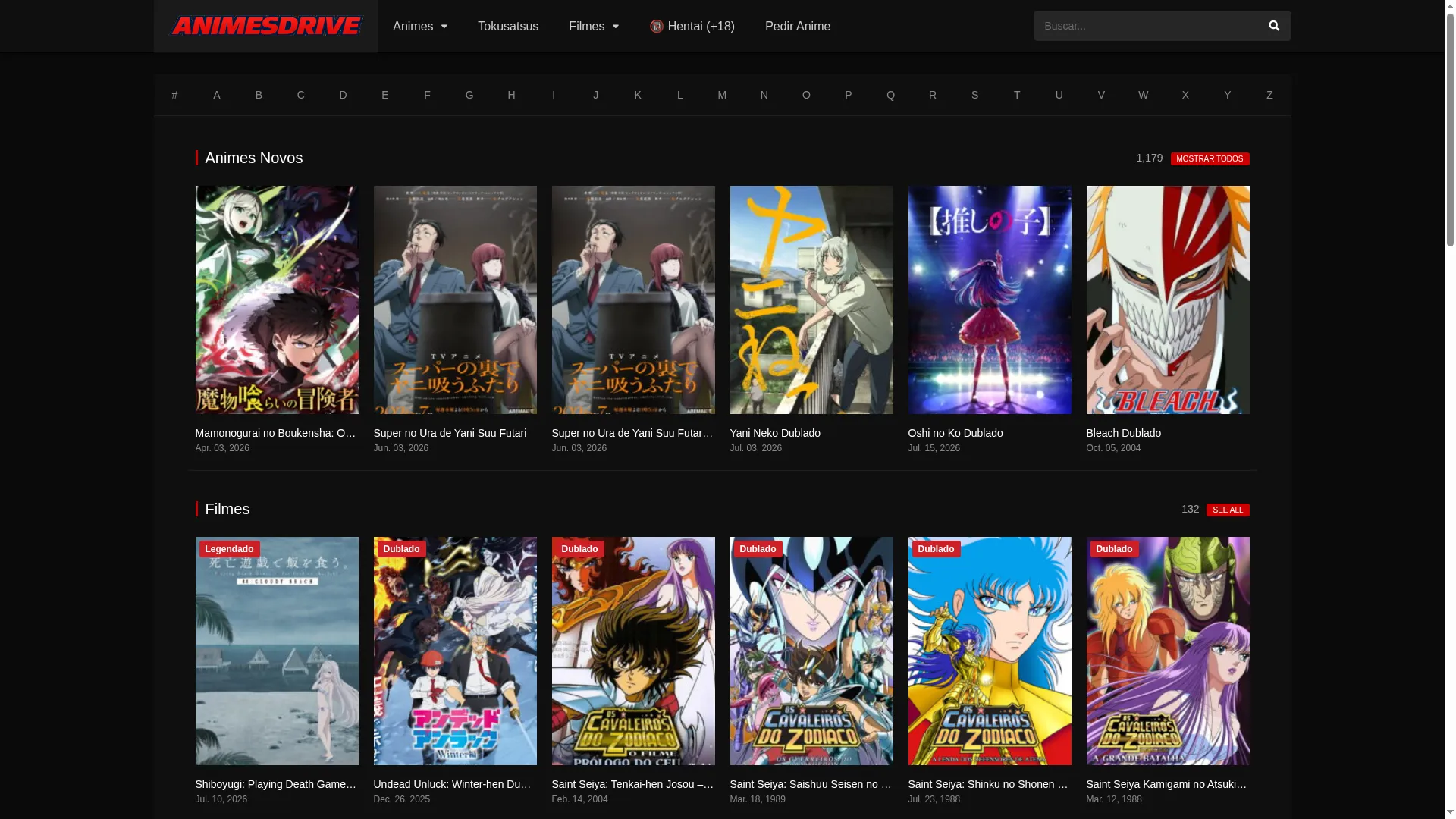Click date 'Oct. 05, 2004'
This screenshot has width=1456, height=819.
pos(1113,448)
